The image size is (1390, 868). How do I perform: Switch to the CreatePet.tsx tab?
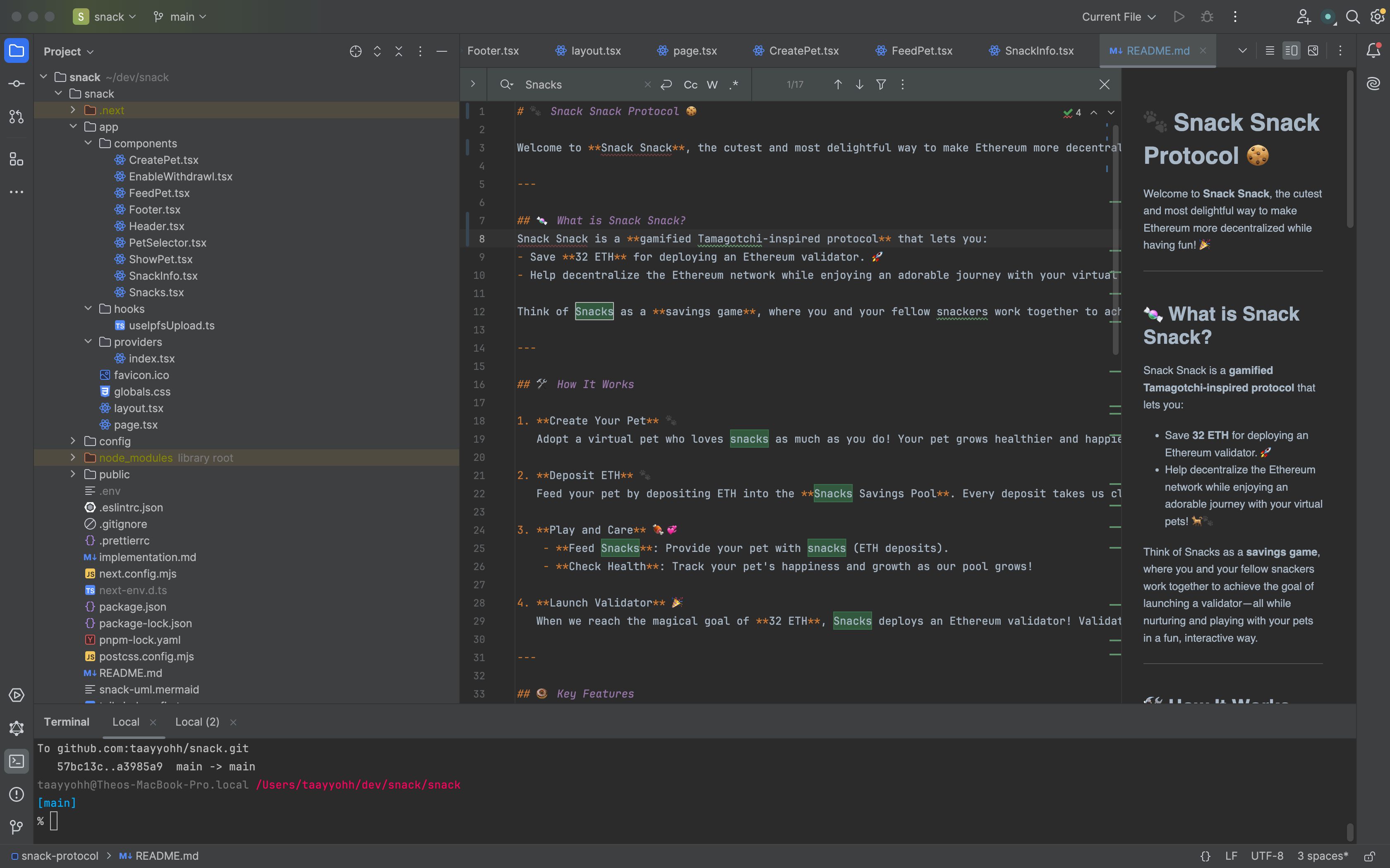coord(796,50)
